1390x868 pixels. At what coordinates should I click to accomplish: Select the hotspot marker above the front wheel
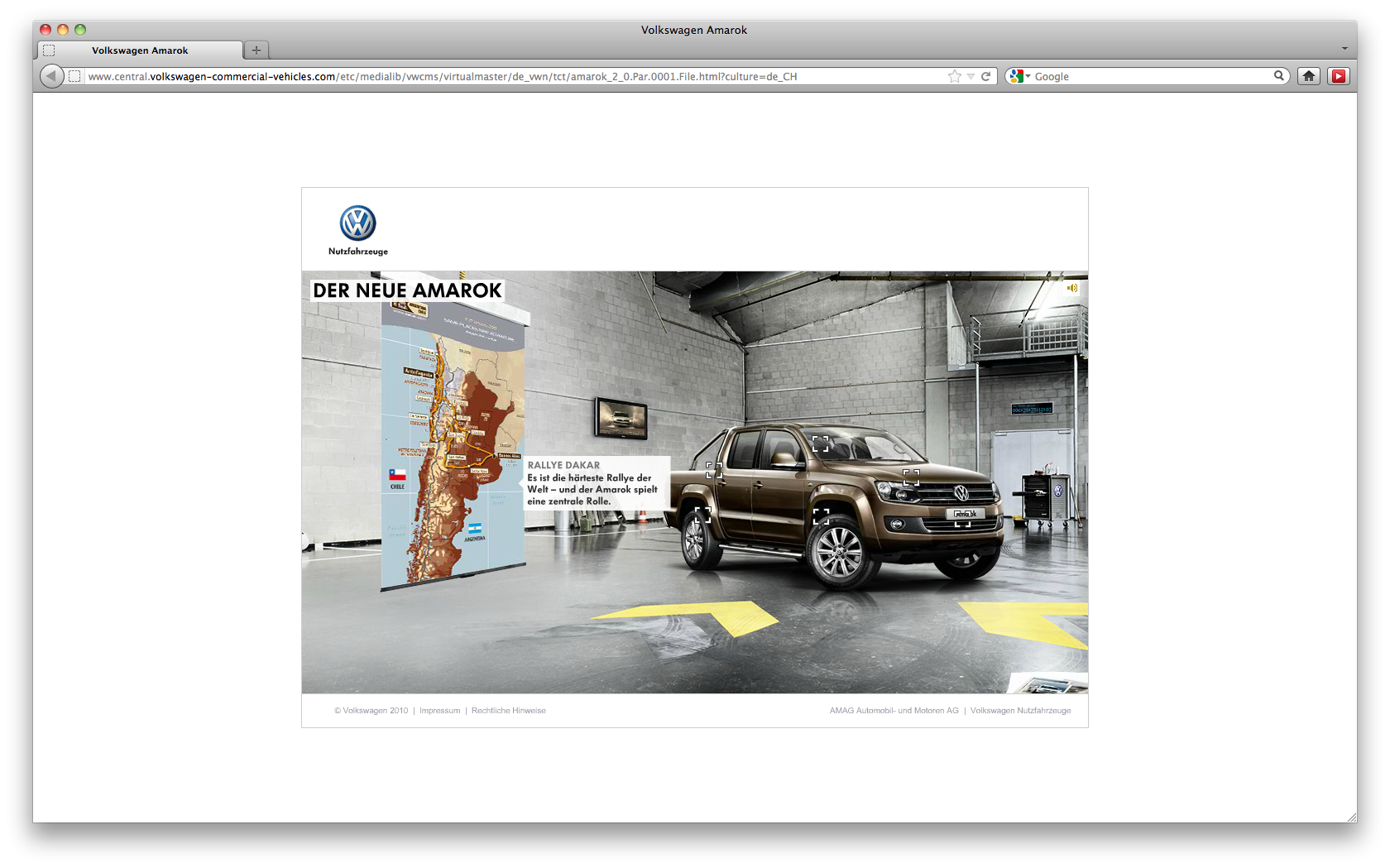[821, 516]
